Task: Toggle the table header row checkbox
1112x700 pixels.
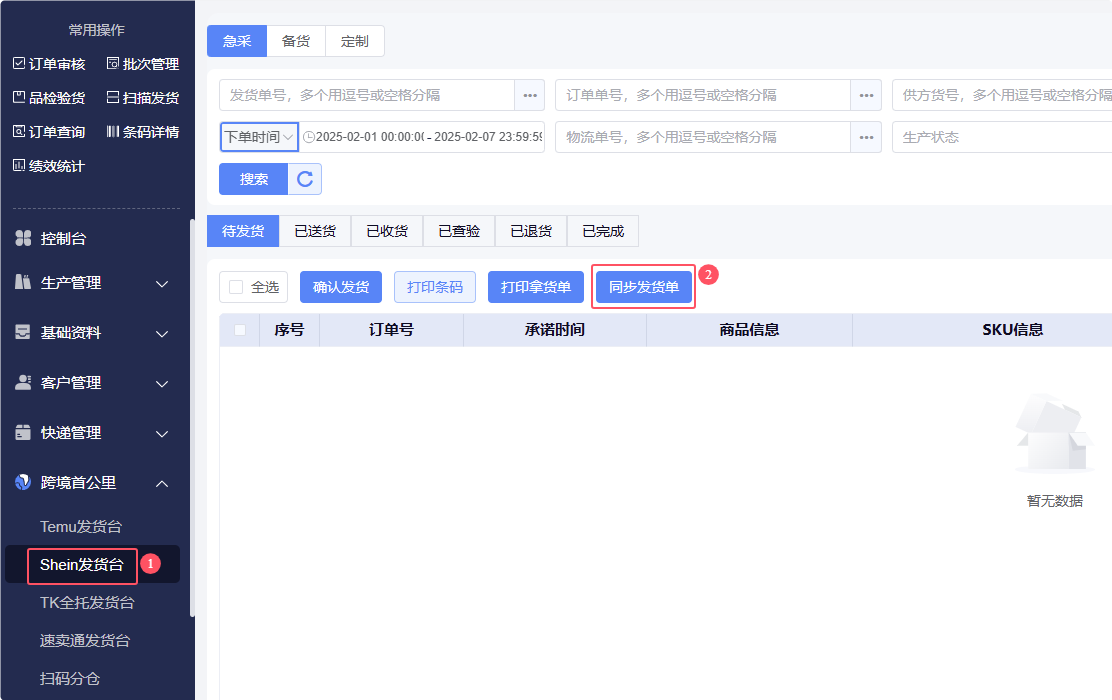Action: pos(240,330)
